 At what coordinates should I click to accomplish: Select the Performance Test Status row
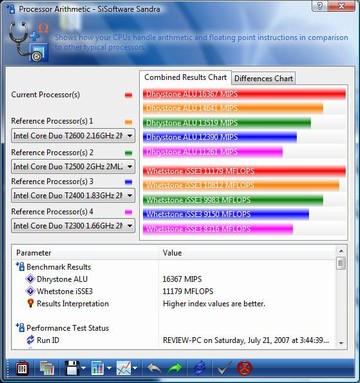coord(68,328)
